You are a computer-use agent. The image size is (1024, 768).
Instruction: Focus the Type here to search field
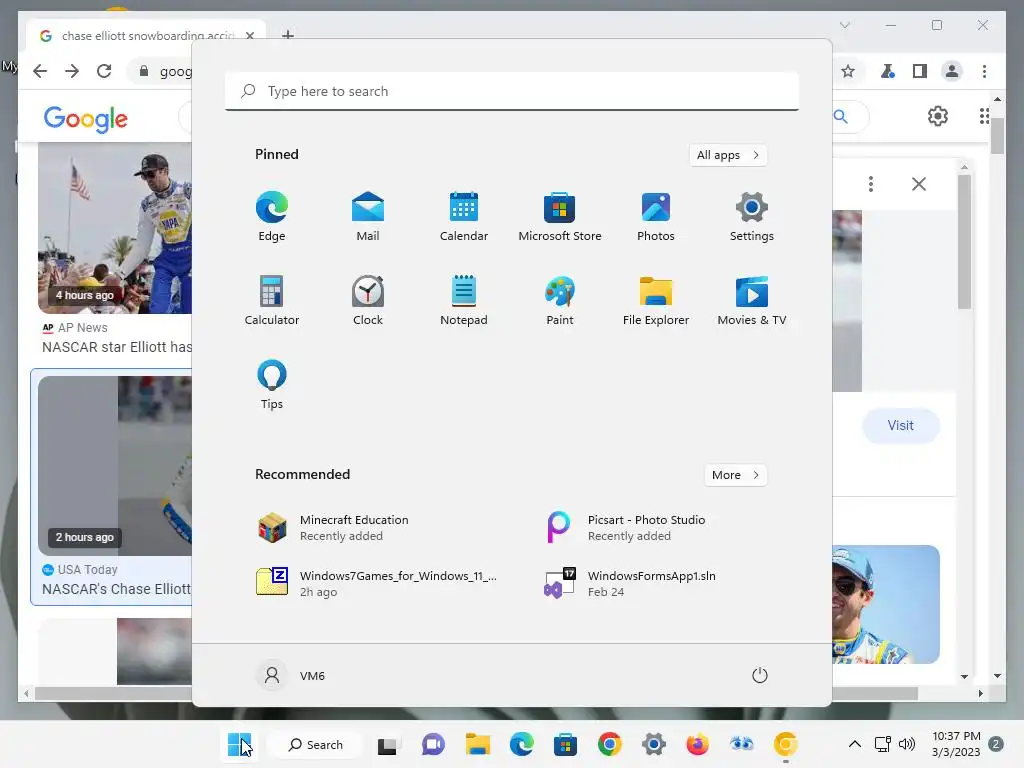pos(512,91)
